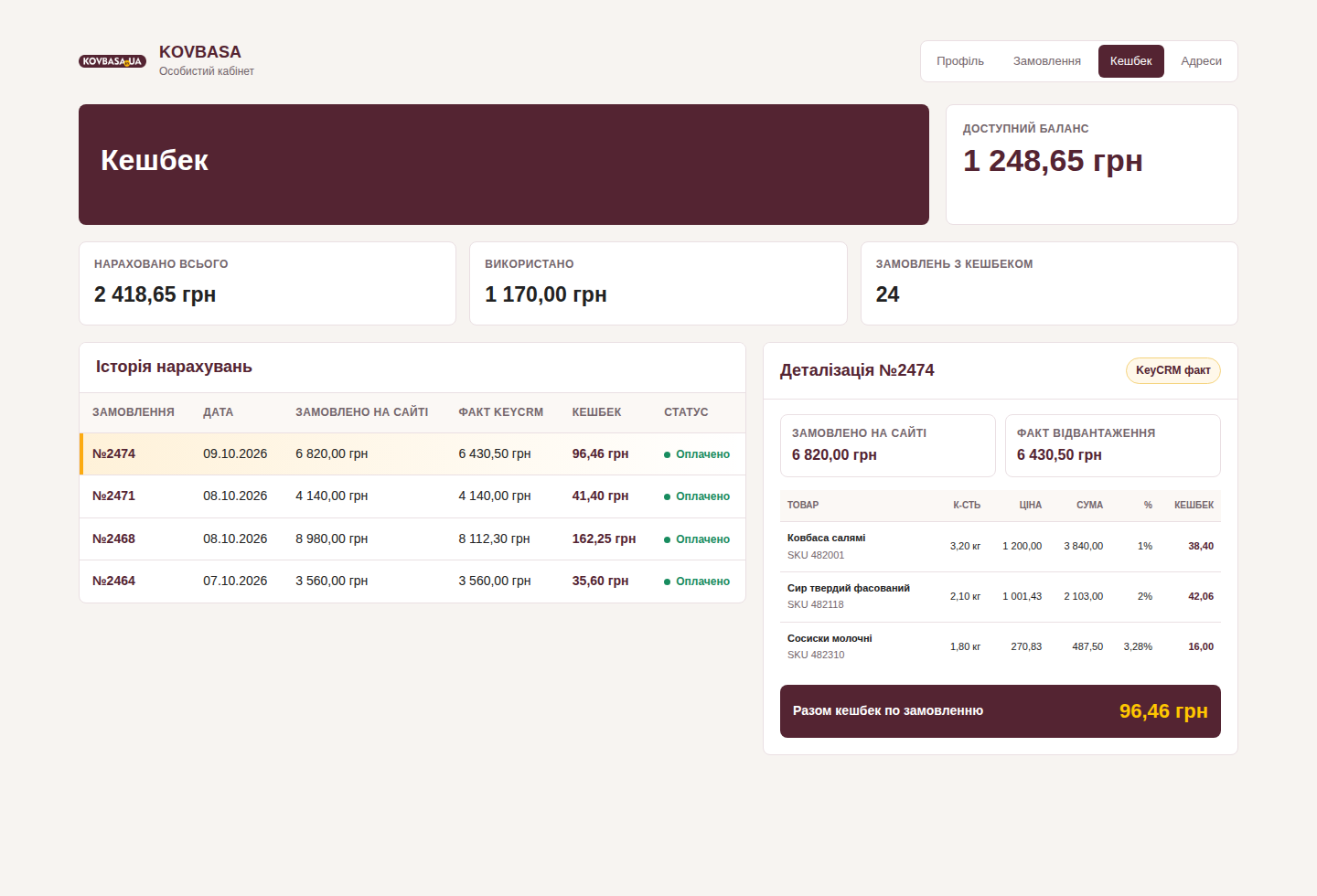Click the 162,25 грн cashback value

point(604,539)
